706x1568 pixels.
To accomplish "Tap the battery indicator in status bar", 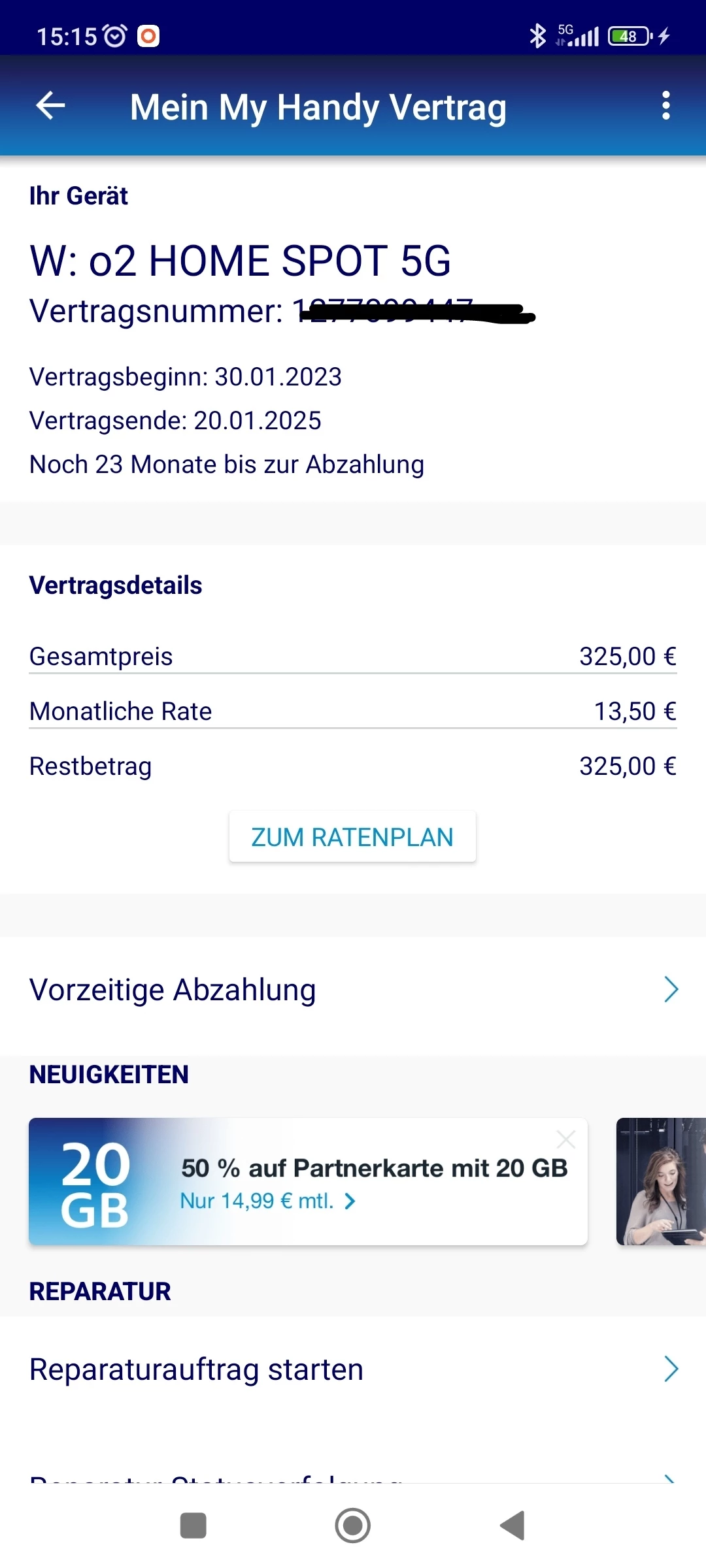I will click(x=630, y=36).
